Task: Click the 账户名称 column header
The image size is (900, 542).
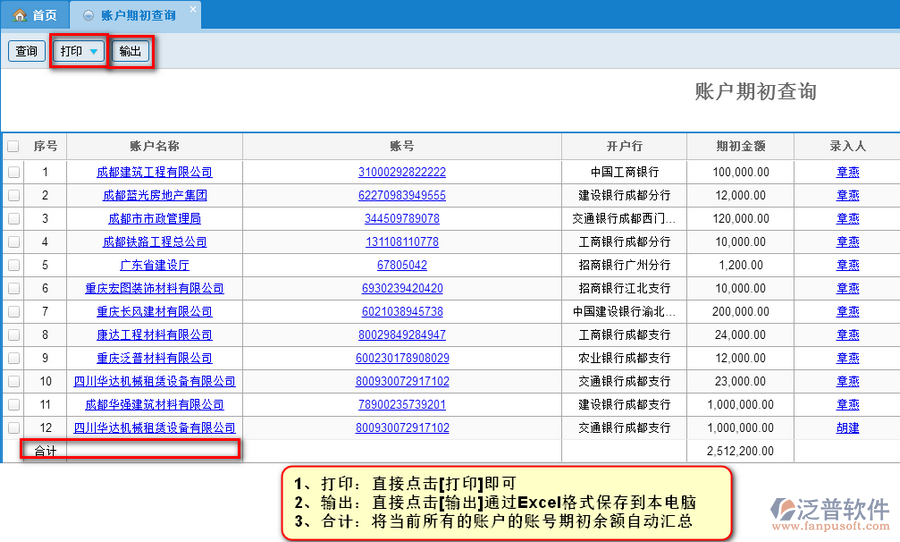Action: (154, 146)
